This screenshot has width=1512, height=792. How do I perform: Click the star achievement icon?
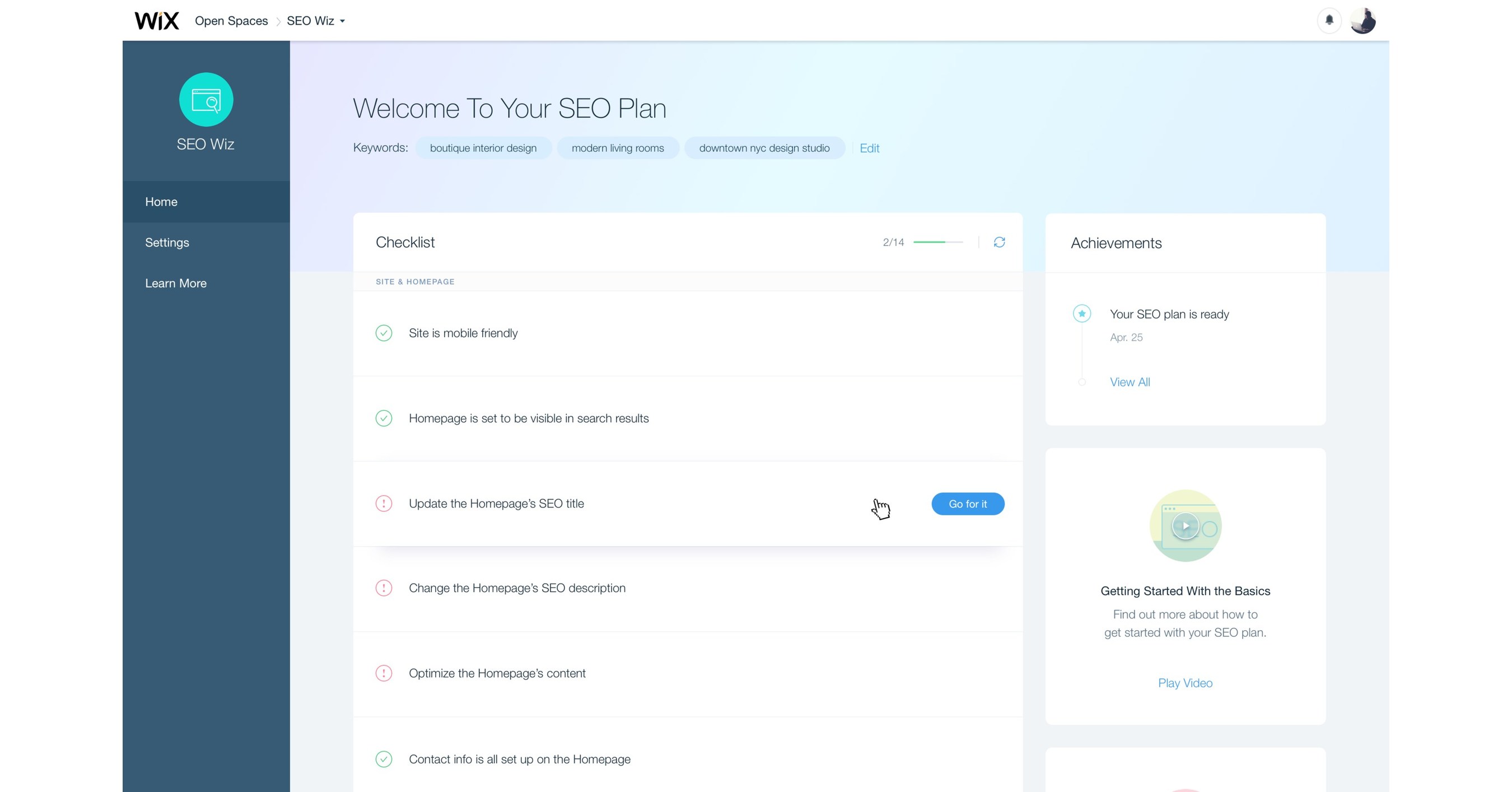[x=1082, y=314]
